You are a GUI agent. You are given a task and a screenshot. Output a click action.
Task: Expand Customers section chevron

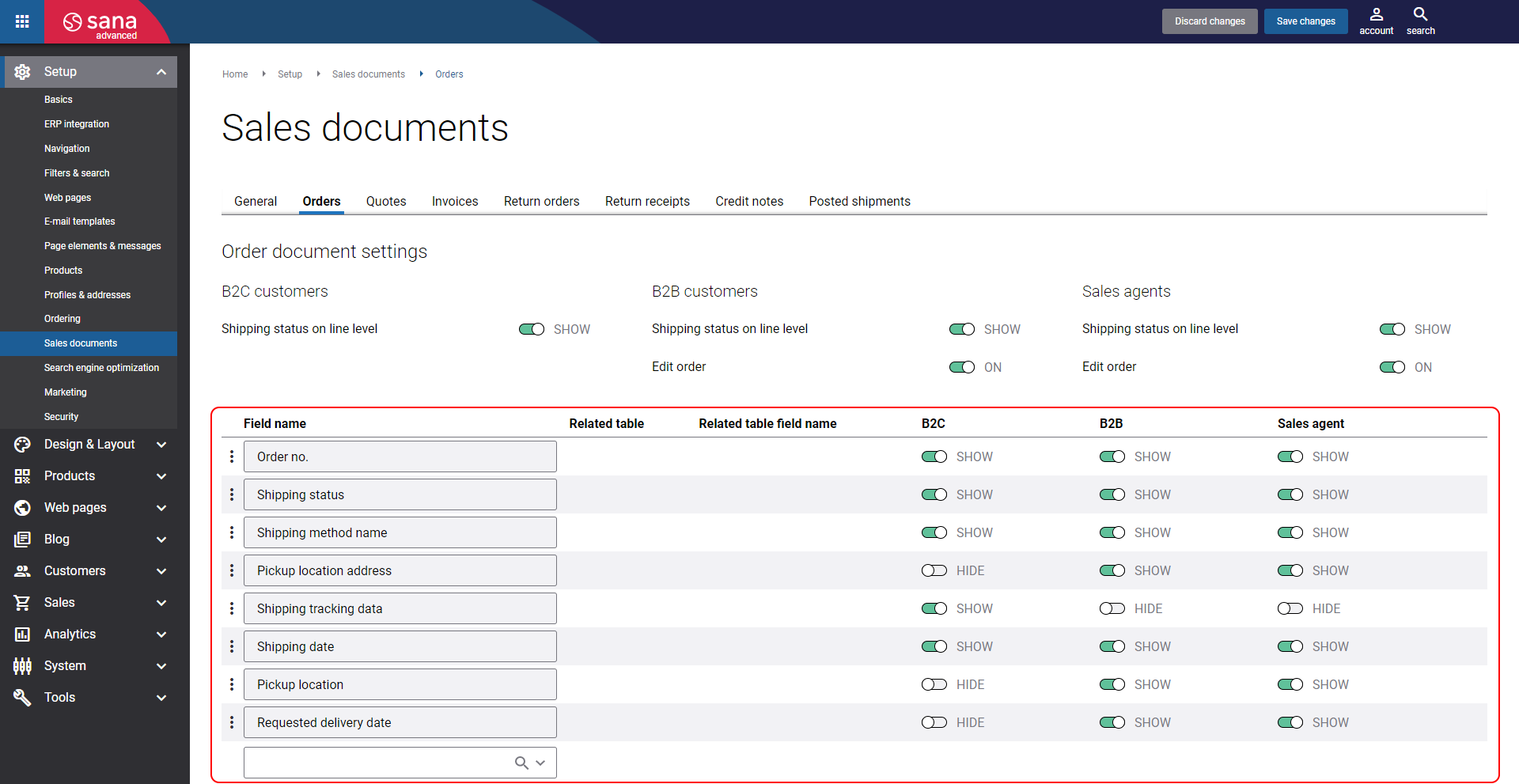(161, 571)
